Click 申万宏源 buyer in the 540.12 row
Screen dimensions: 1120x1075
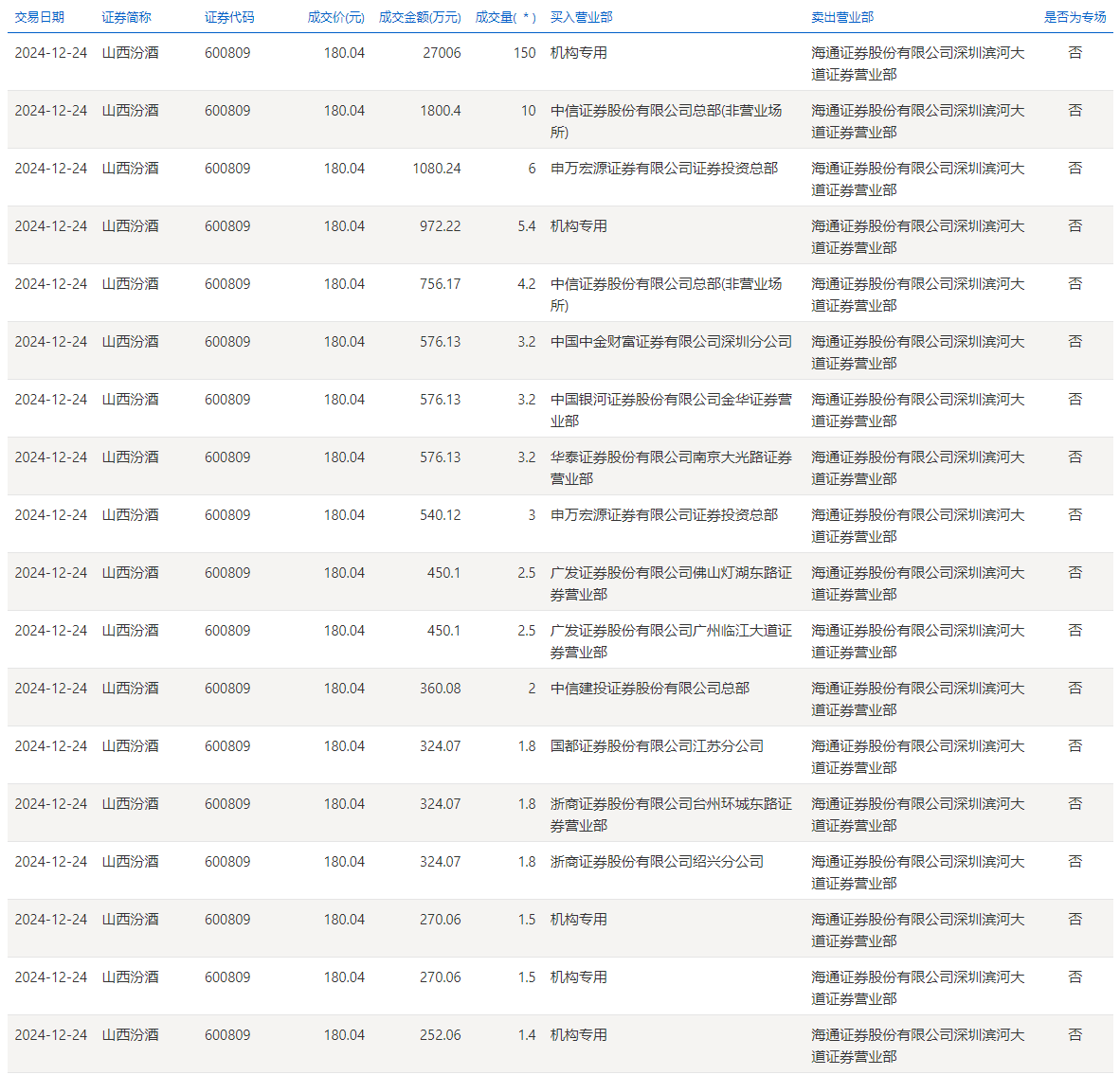[x=663, y=514]
